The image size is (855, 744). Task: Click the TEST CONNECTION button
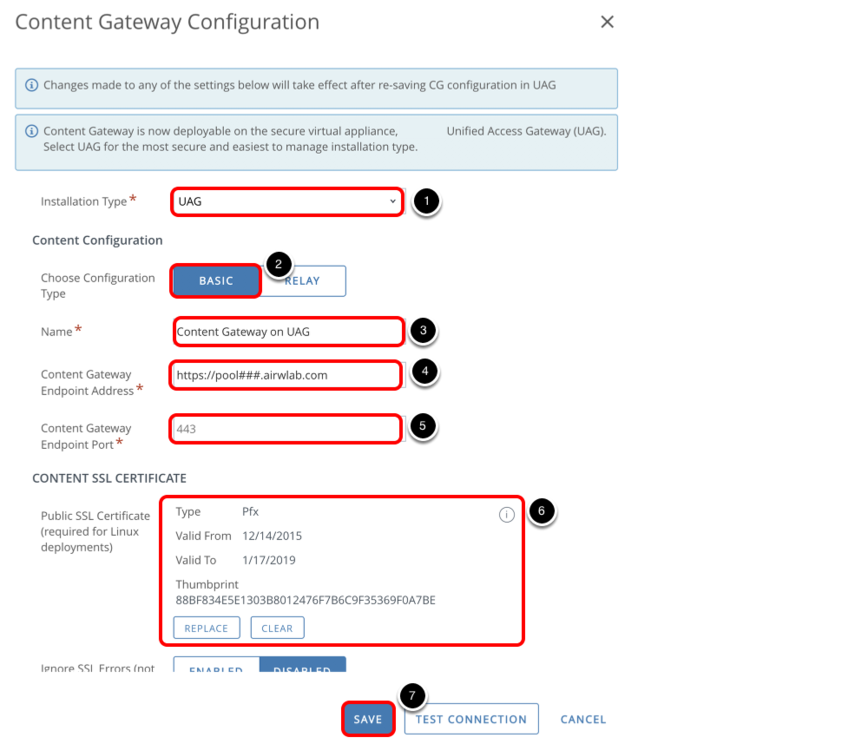click(x=471, y=719)
